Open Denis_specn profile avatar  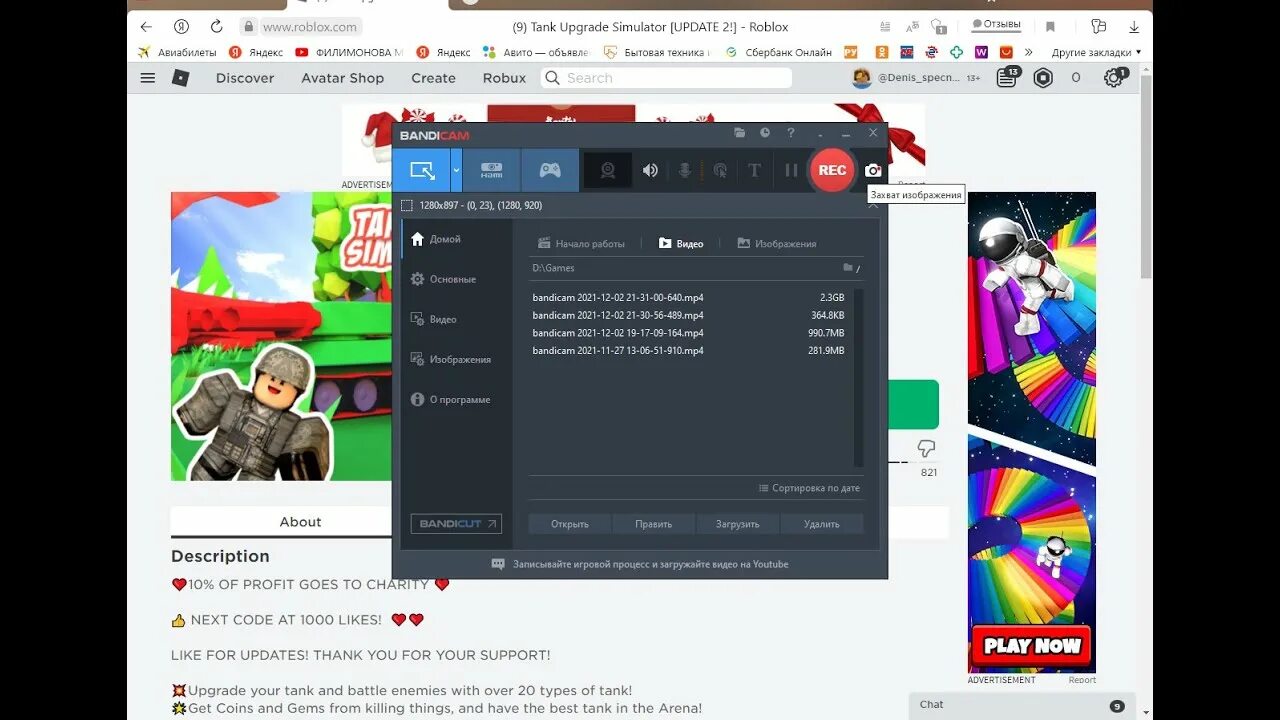click(x=861, y=78)
